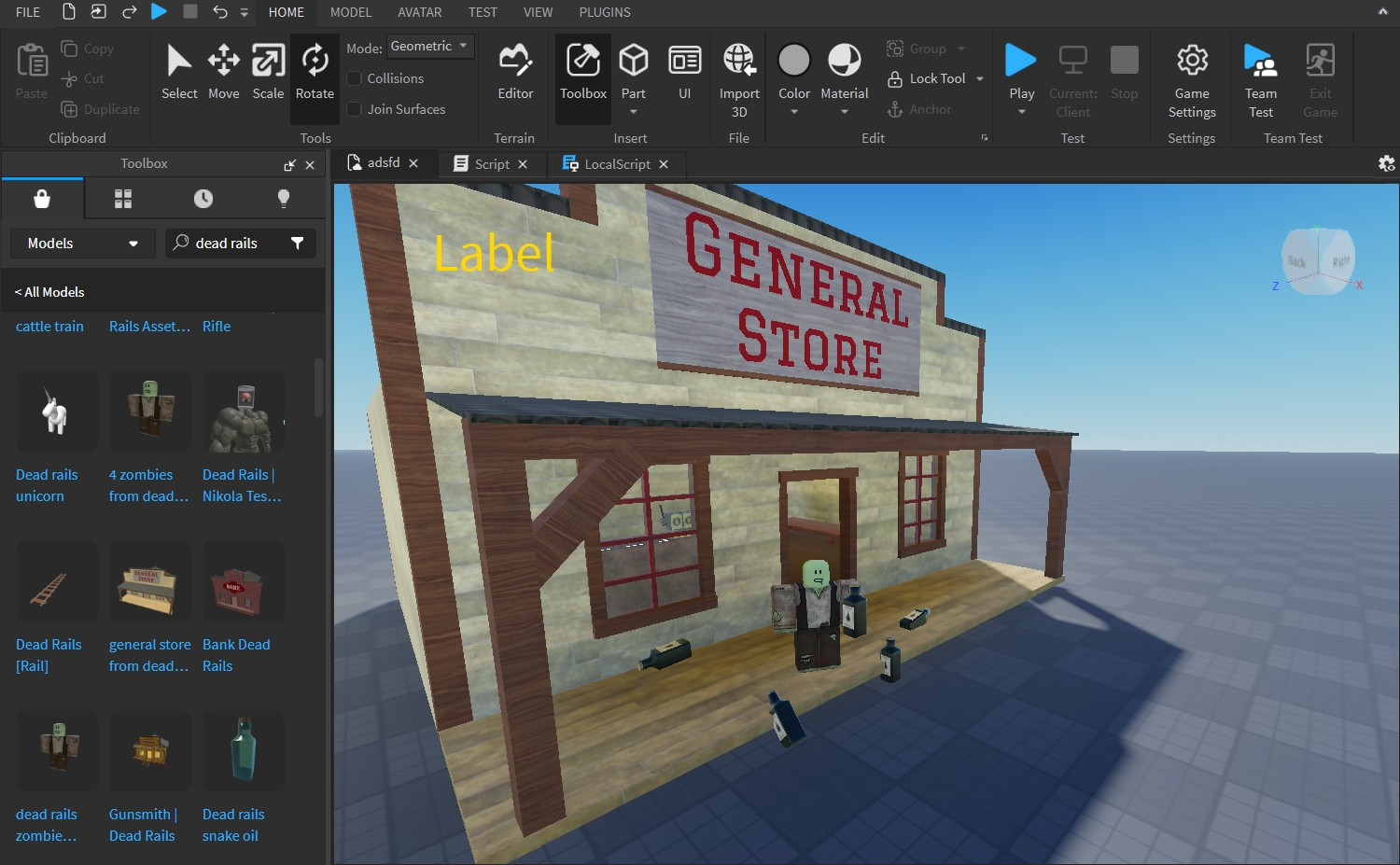Expand the Color dropdown arrow
Viewport: 1400px width, 865px height.
tap(794, 112)
